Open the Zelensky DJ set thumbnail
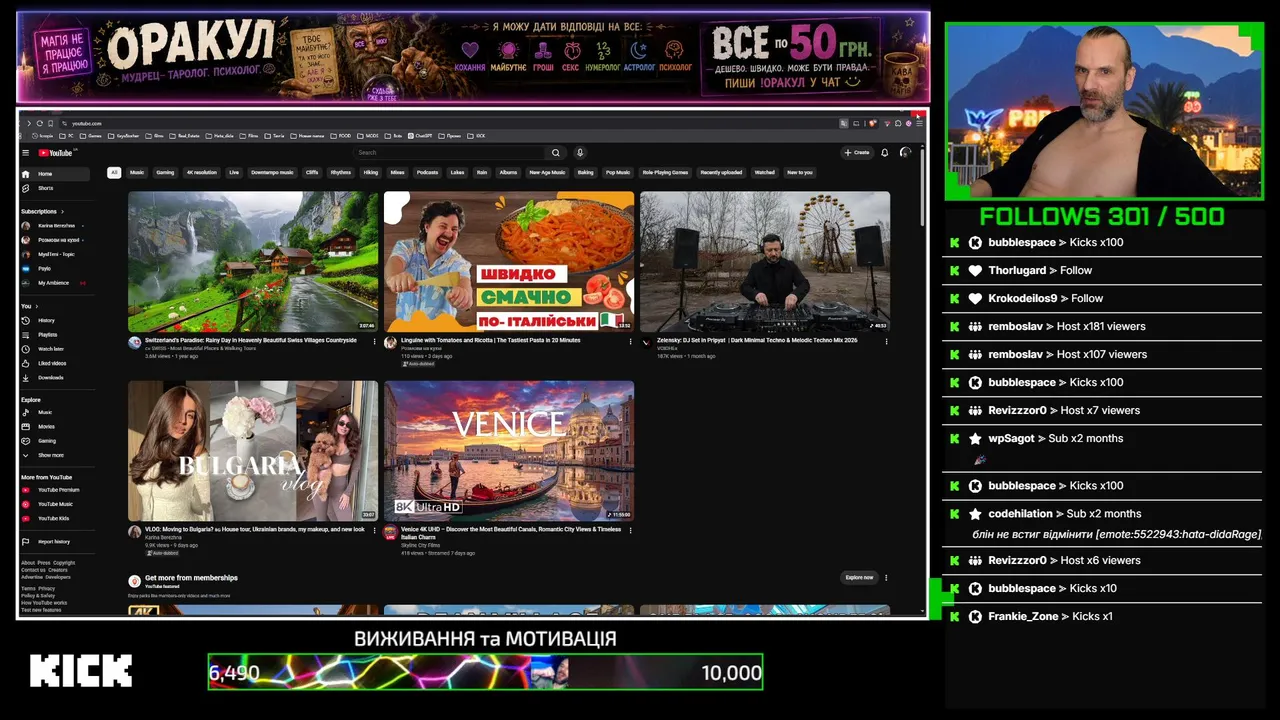 coord(765,261)
